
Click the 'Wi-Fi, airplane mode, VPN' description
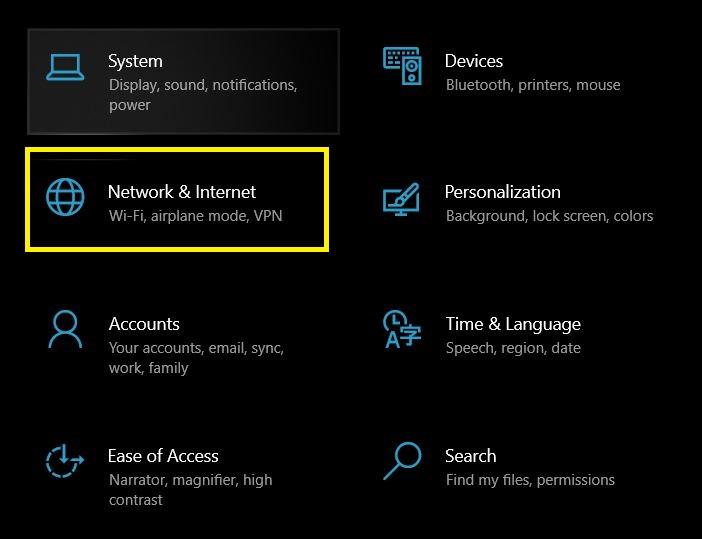pyautogui.click(x=196, y=216)
